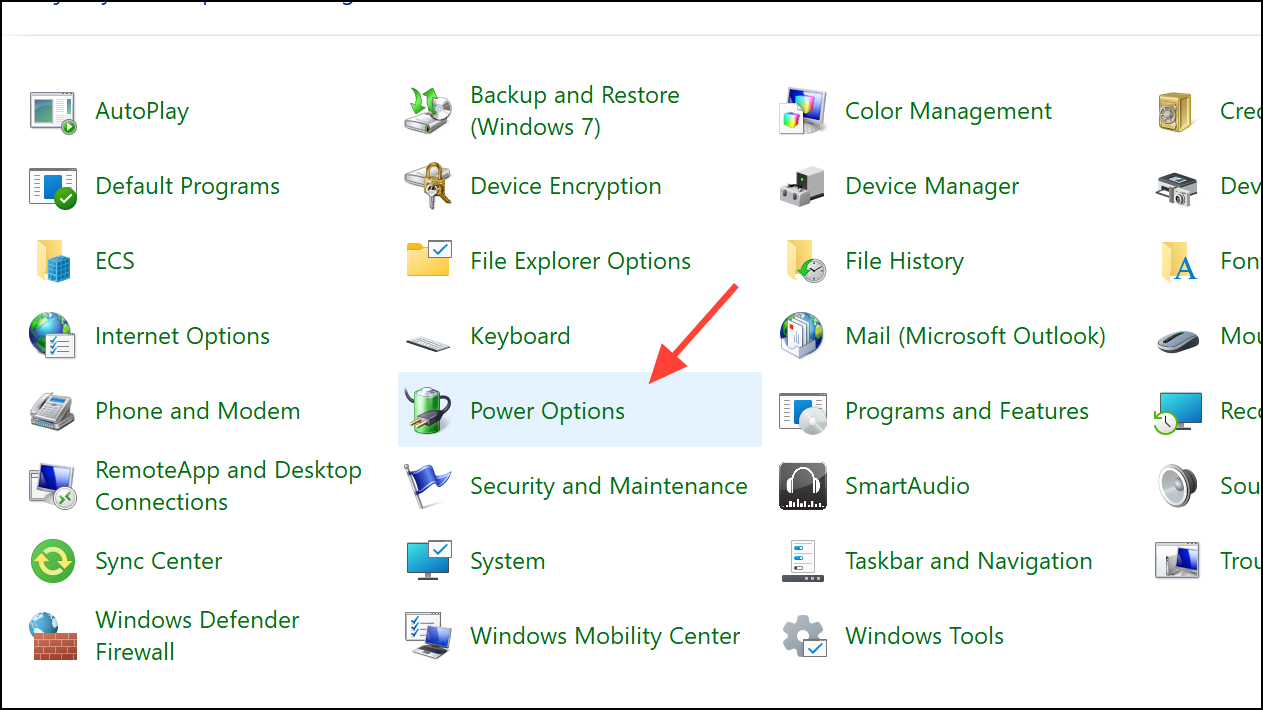Image resolution: width=1263 pixels, height=710 pixels.
Task: Open Programs and Features
Action: pyautogui.click(x=966, y=410)
